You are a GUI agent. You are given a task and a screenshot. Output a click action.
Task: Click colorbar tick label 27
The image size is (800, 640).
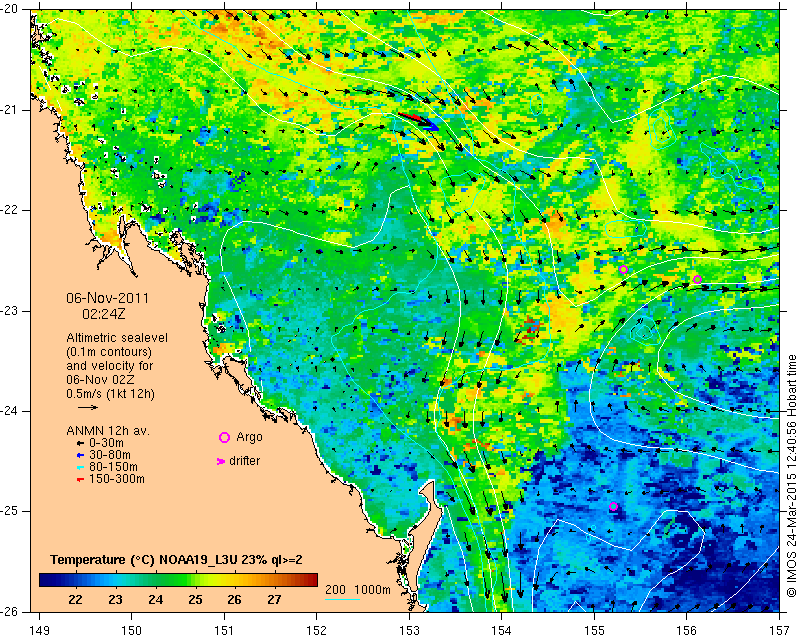(x=274, y=600)
